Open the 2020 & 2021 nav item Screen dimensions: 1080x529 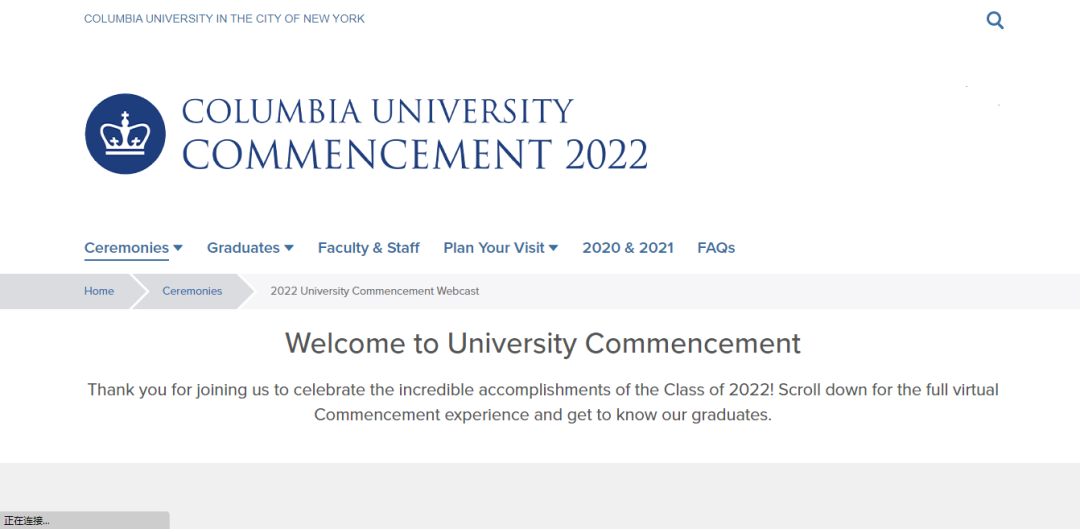click(628, 248)
